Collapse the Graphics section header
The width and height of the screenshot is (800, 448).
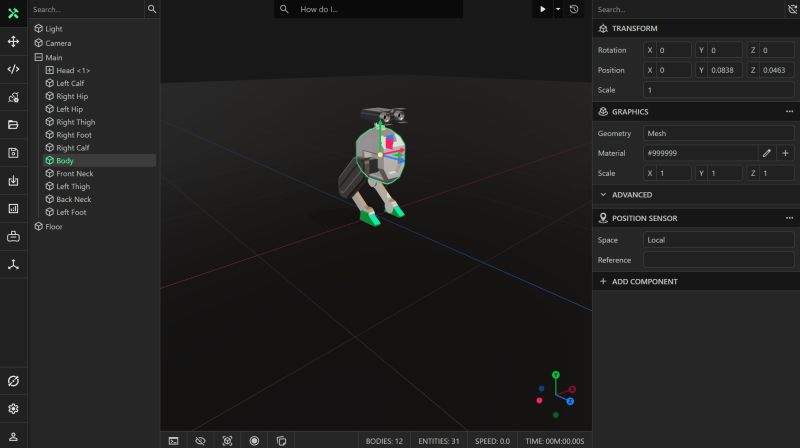click(696, 111)
